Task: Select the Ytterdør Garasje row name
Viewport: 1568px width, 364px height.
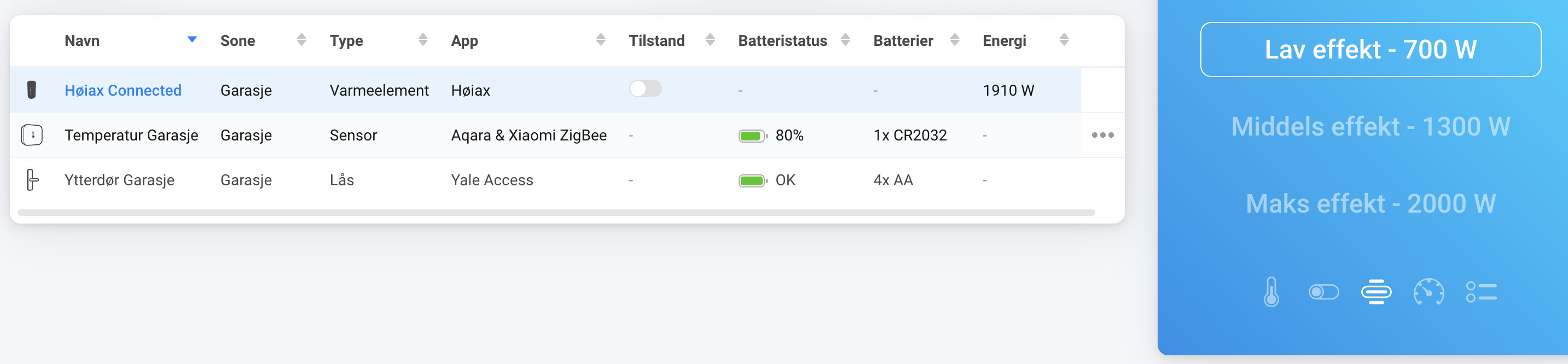Action: point(119,180)
